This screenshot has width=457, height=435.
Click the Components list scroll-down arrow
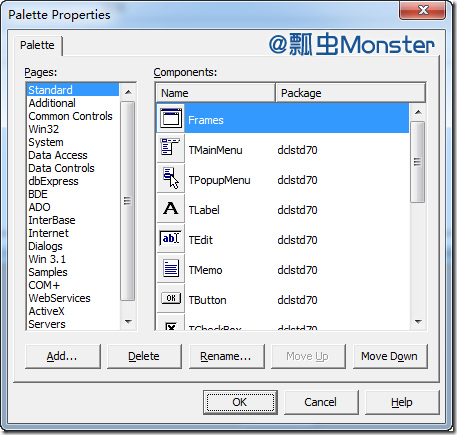pos(418,322)
